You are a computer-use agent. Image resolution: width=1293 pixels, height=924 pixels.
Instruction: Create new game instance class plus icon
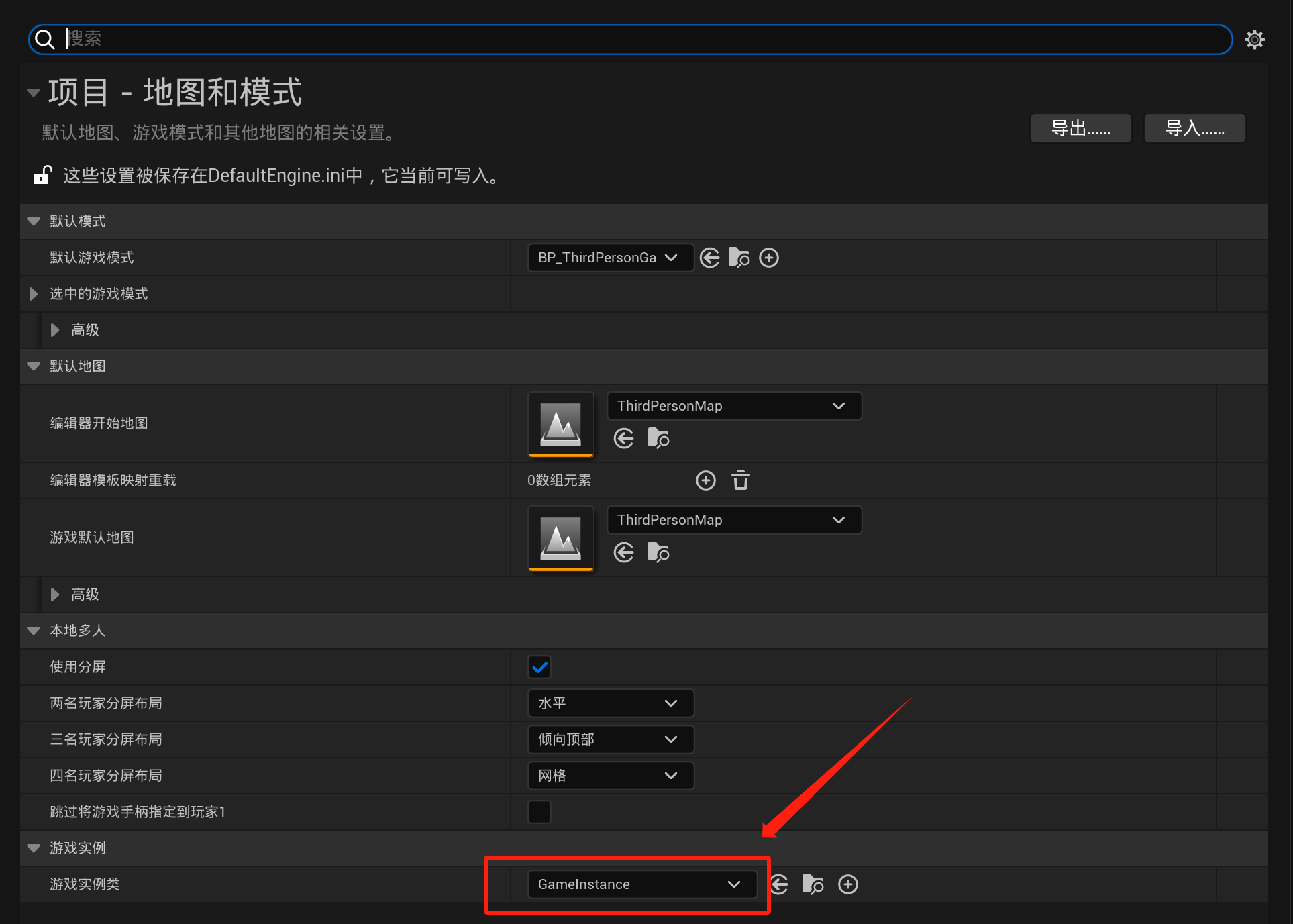(x=847, y=884)
